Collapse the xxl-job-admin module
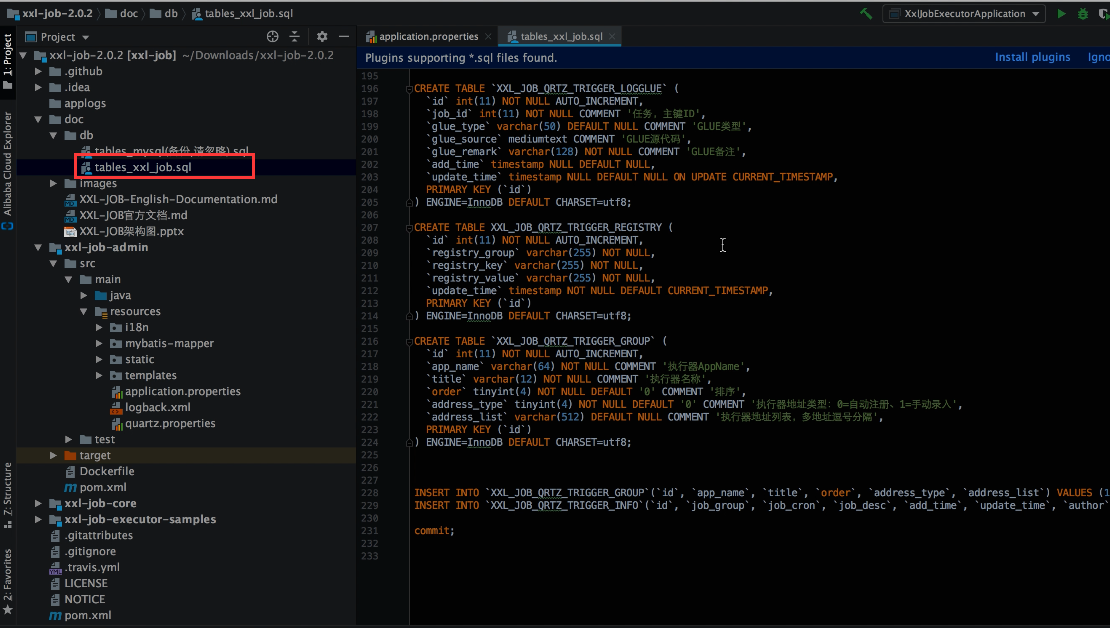The image size is (1110, 628). pos(39,247)
